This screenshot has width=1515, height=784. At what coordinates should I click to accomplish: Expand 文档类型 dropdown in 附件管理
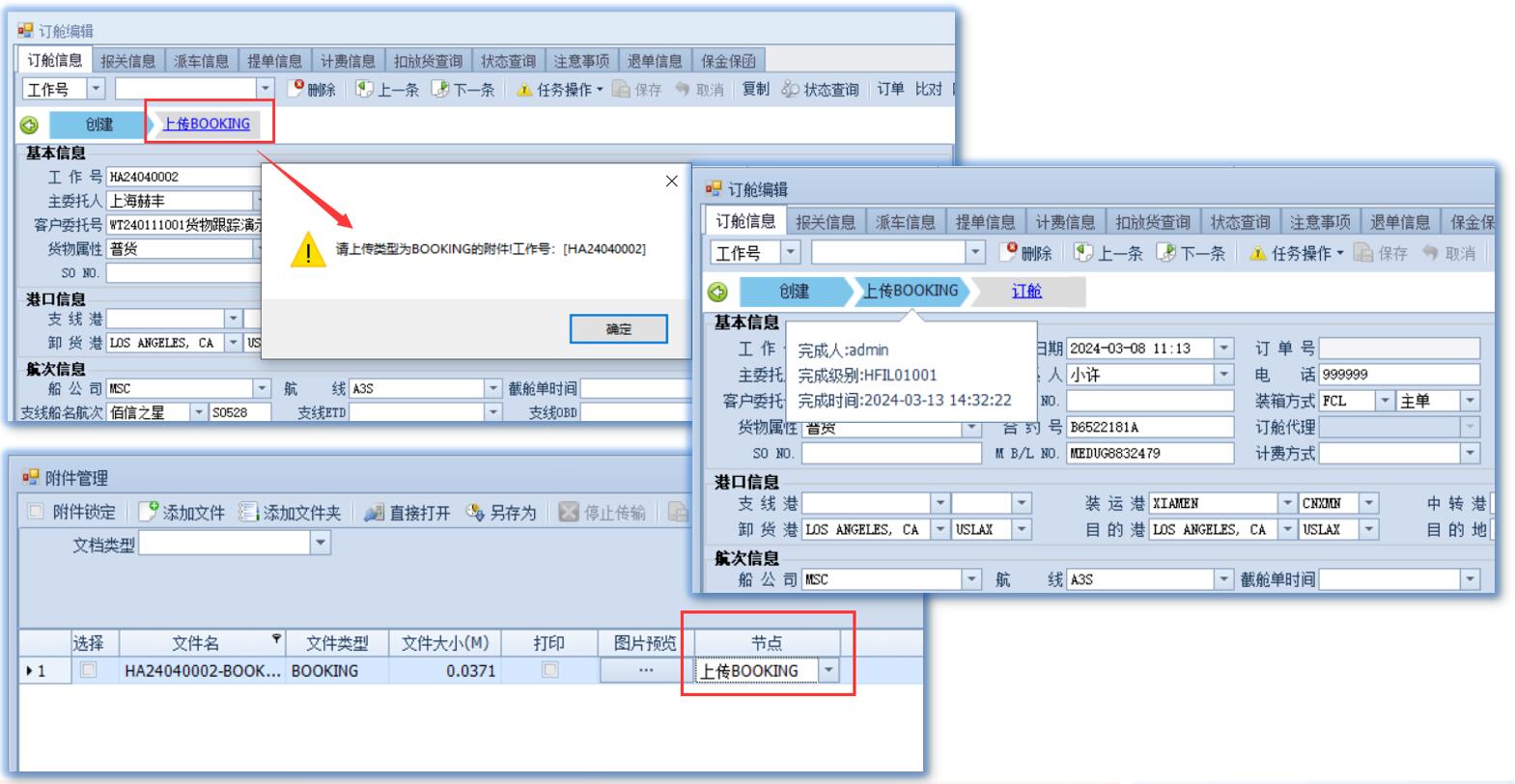pos(321,545)
